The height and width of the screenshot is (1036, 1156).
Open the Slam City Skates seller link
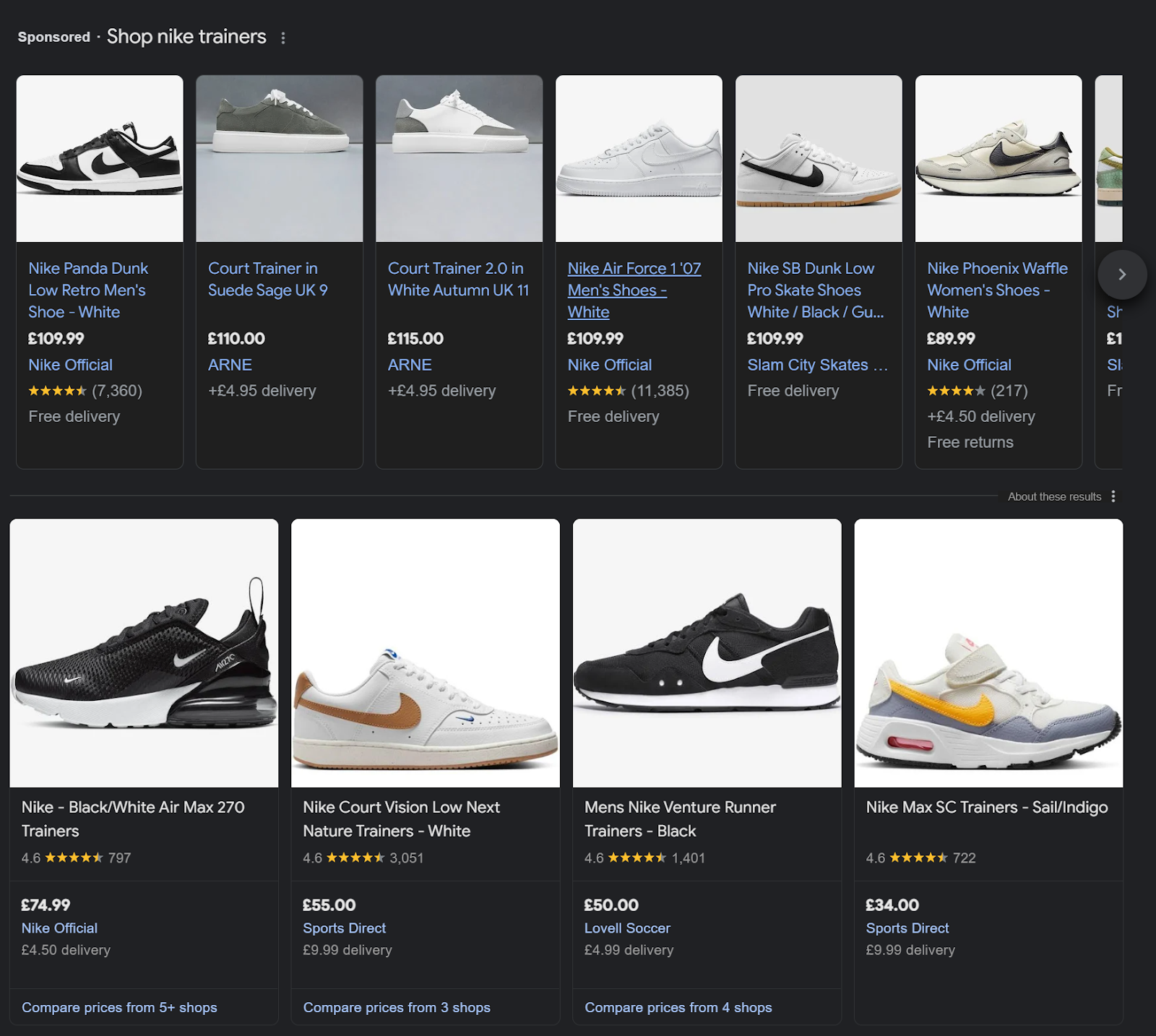point(817,365)
